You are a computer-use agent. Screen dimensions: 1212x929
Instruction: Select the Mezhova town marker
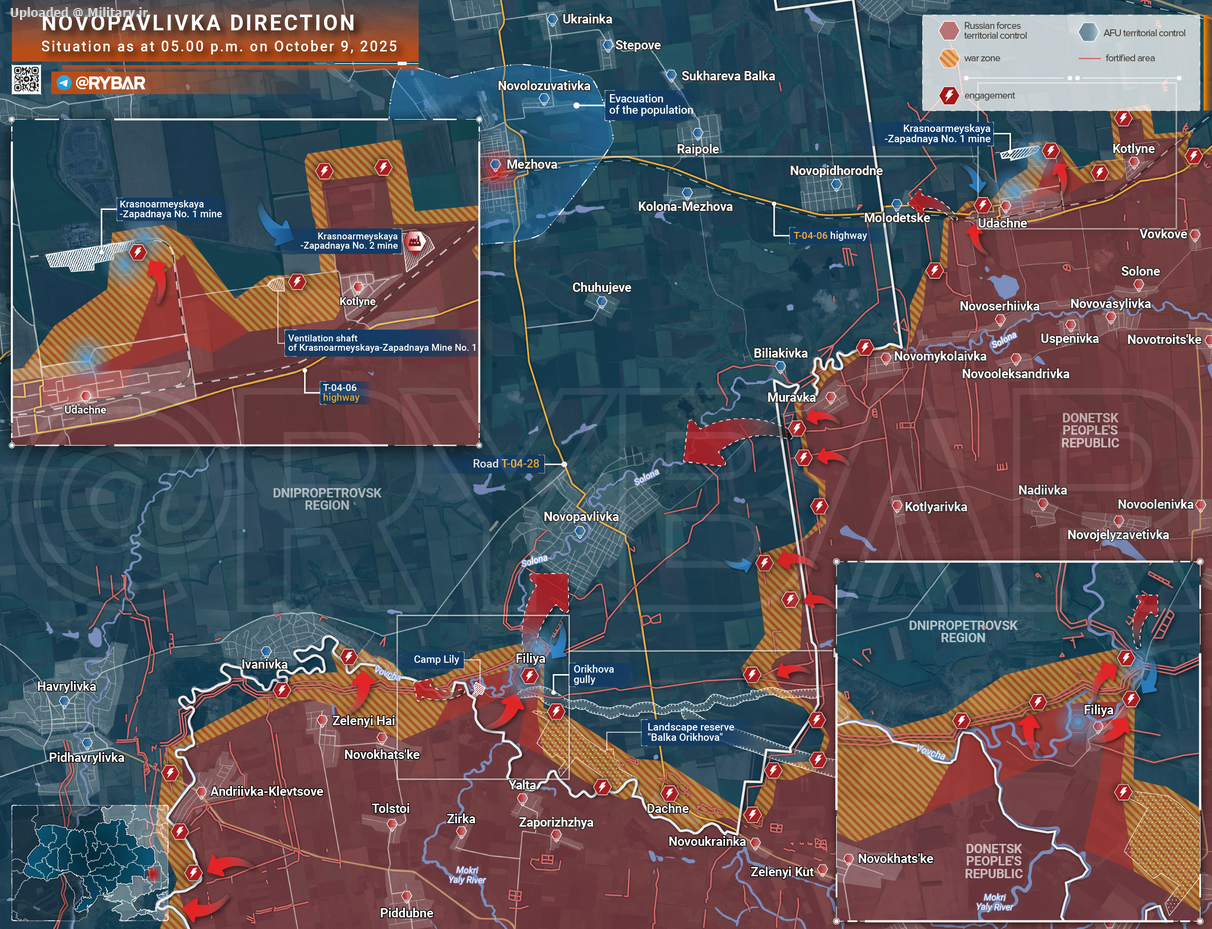tap(496, 164)
